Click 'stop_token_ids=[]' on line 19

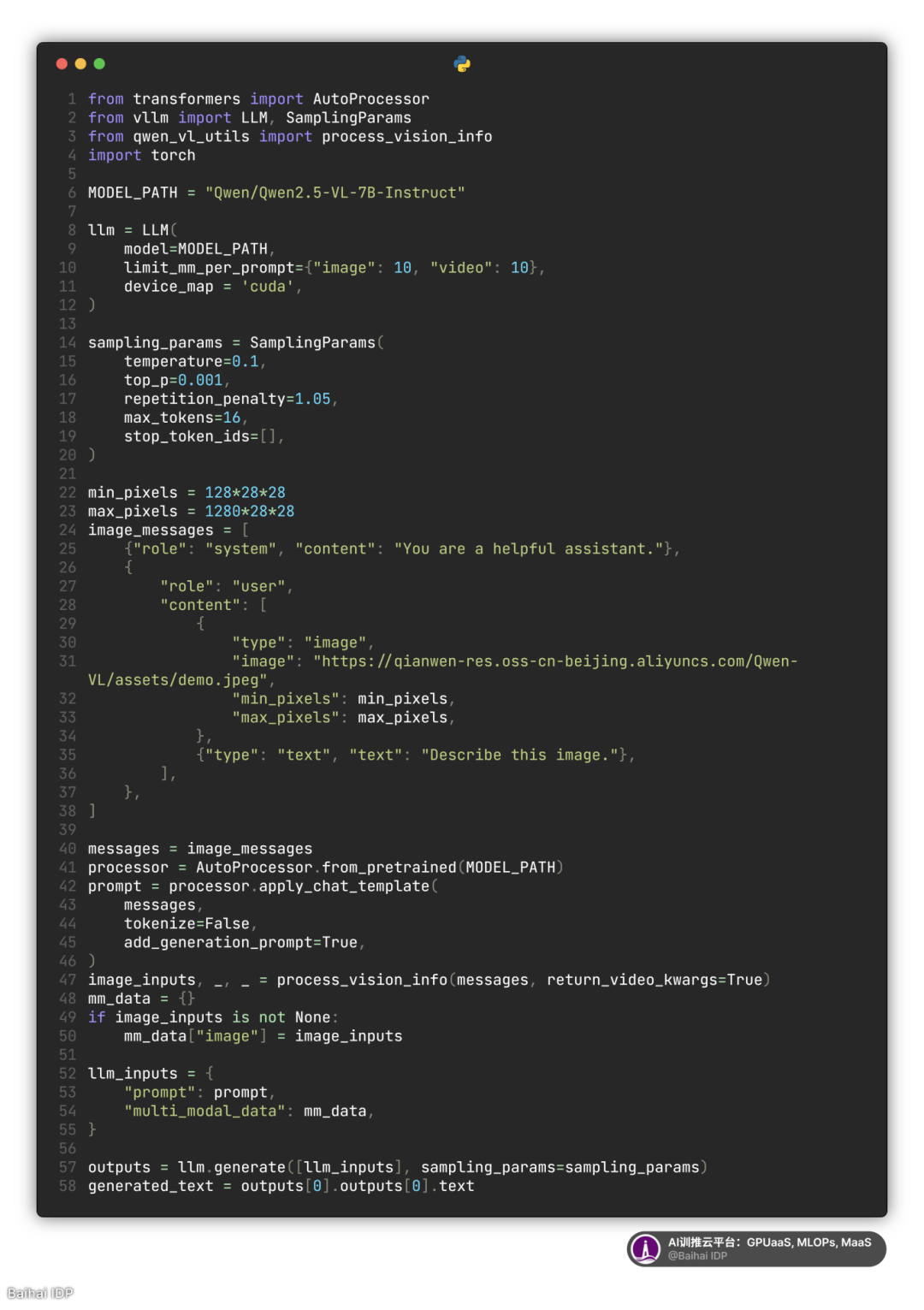pyautogui.click(x=200, y=437)
